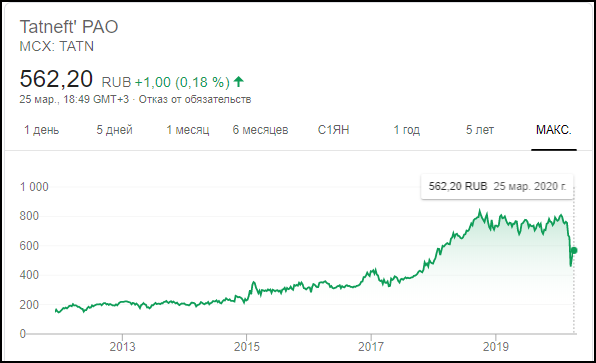The width and height of the screenshot is (596, 363).
Task: Switch to the 1 год range
Action: coord(407,130)
